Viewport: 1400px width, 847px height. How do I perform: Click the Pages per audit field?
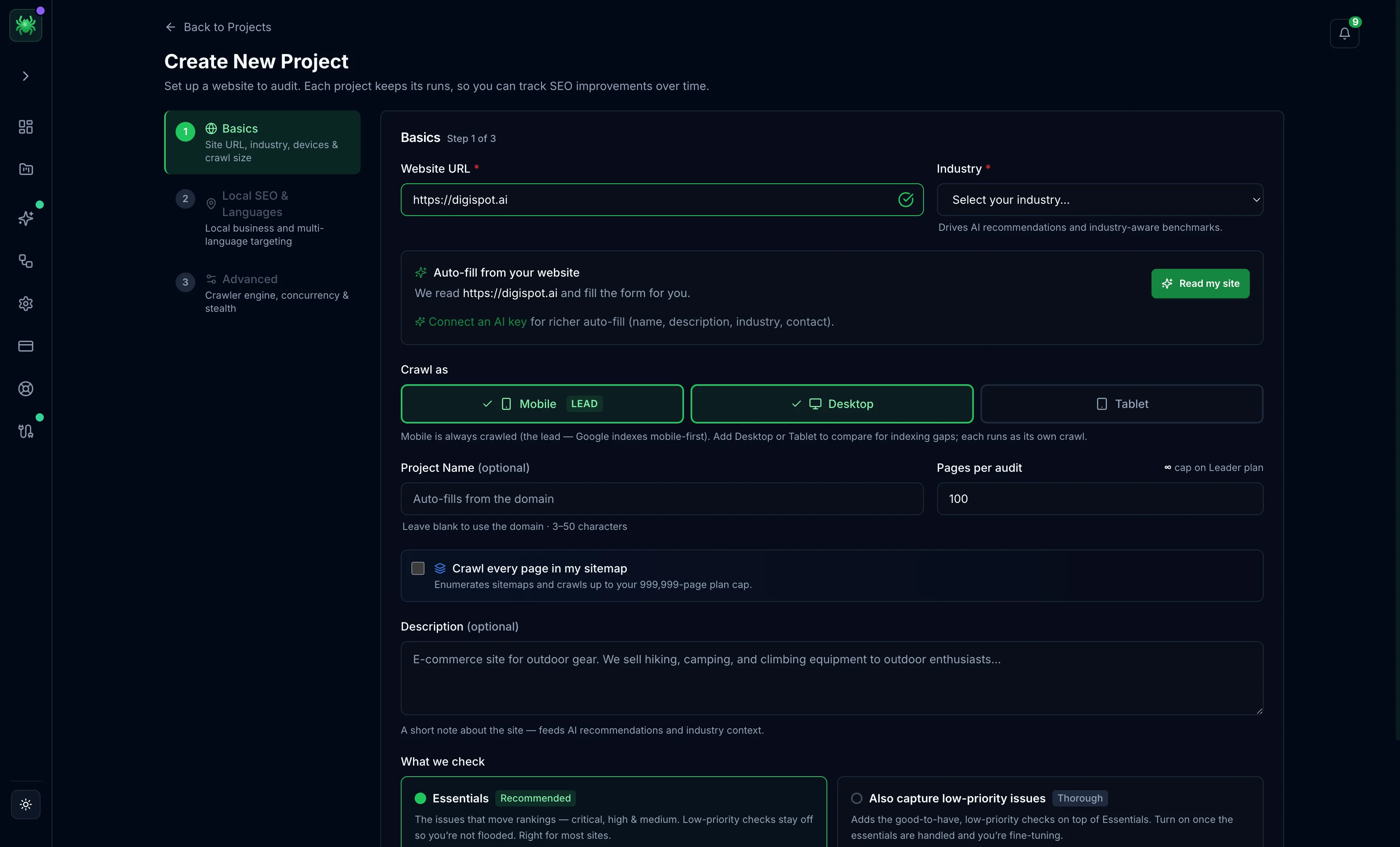click(x=1100, y=499)
